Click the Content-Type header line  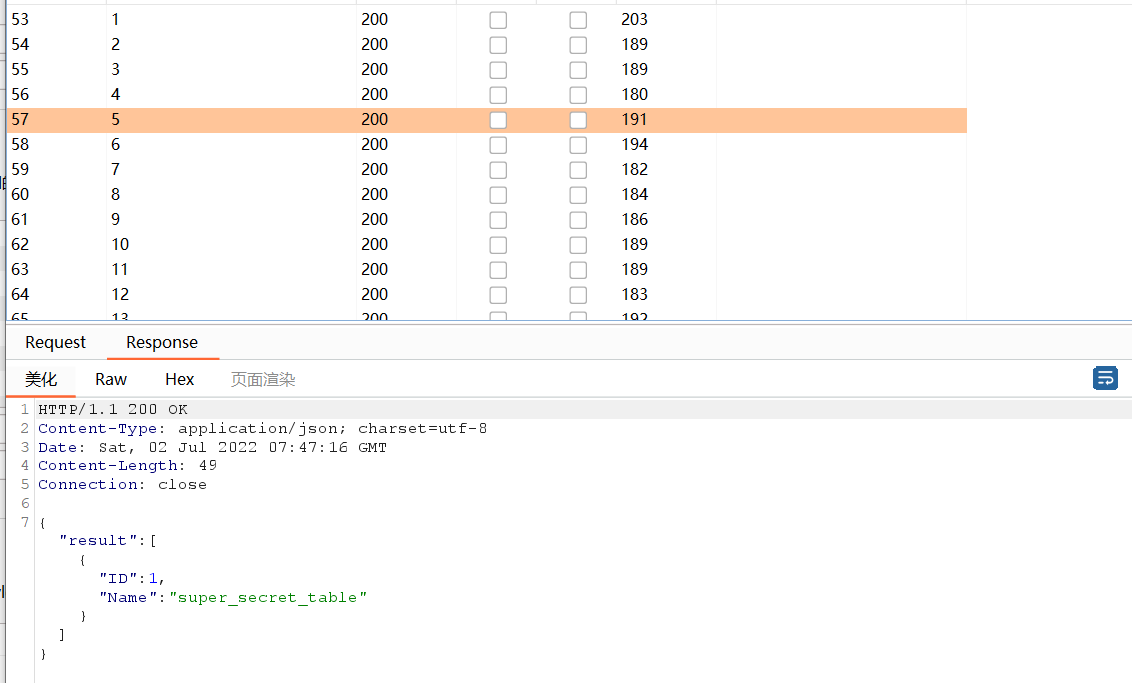(262, 428)
